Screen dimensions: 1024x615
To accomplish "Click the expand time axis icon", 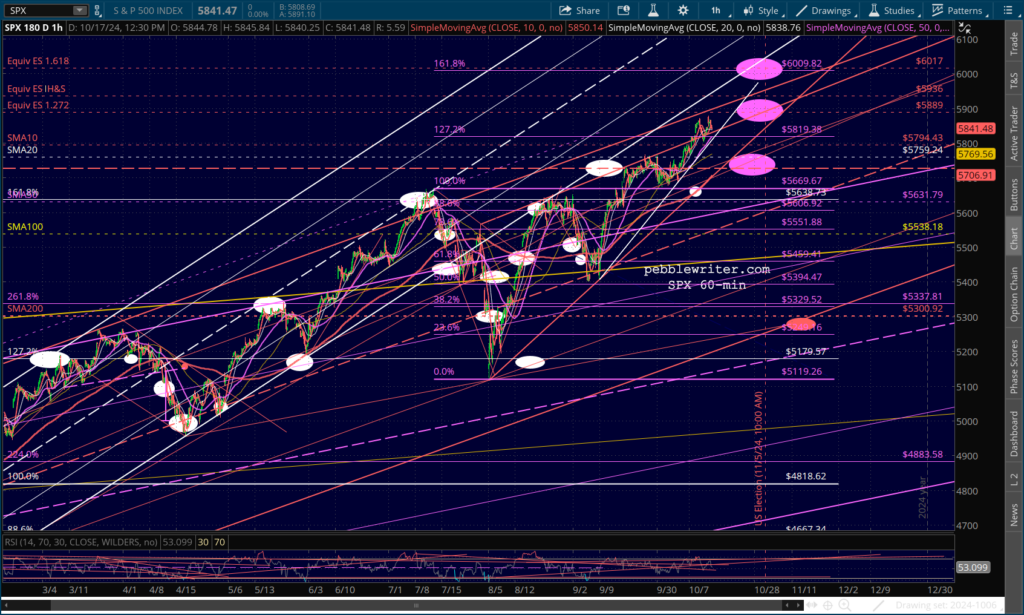I will [812, 605].
